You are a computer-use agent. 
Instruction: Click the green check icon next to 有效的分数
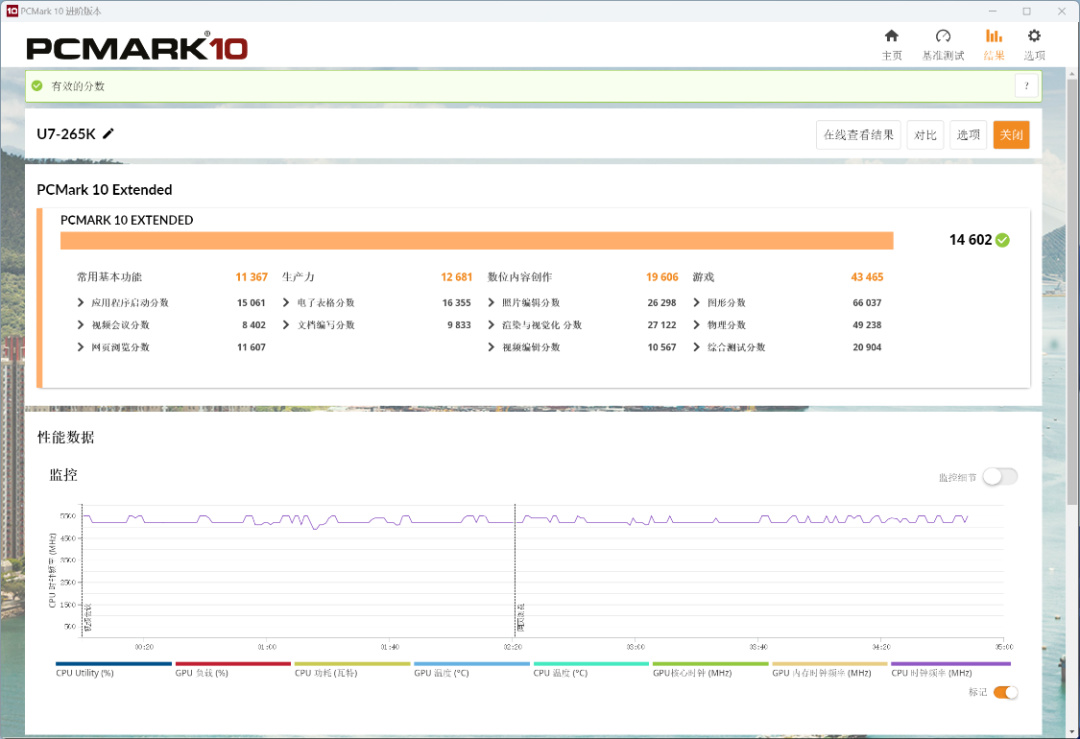coord(37,86)
